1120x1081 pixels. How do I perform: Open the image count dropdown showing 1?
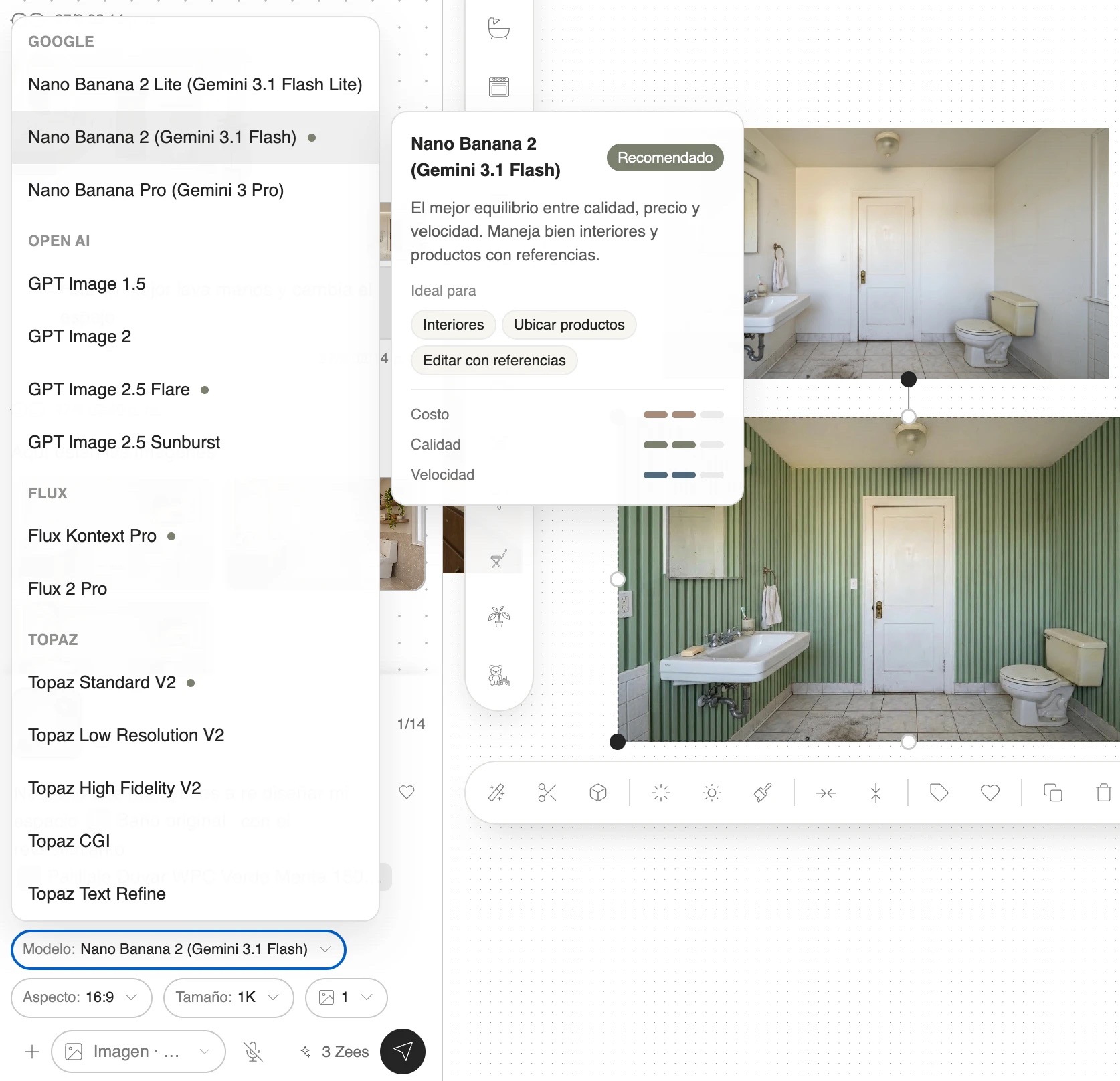[x=347, y=997]
